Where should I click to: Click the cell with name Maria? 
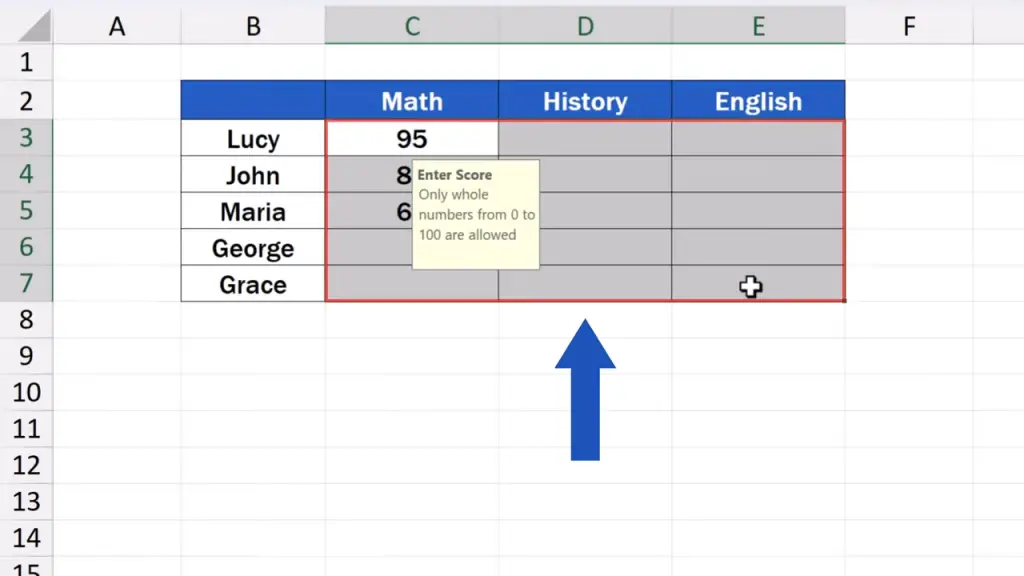[x=253, y=212]
